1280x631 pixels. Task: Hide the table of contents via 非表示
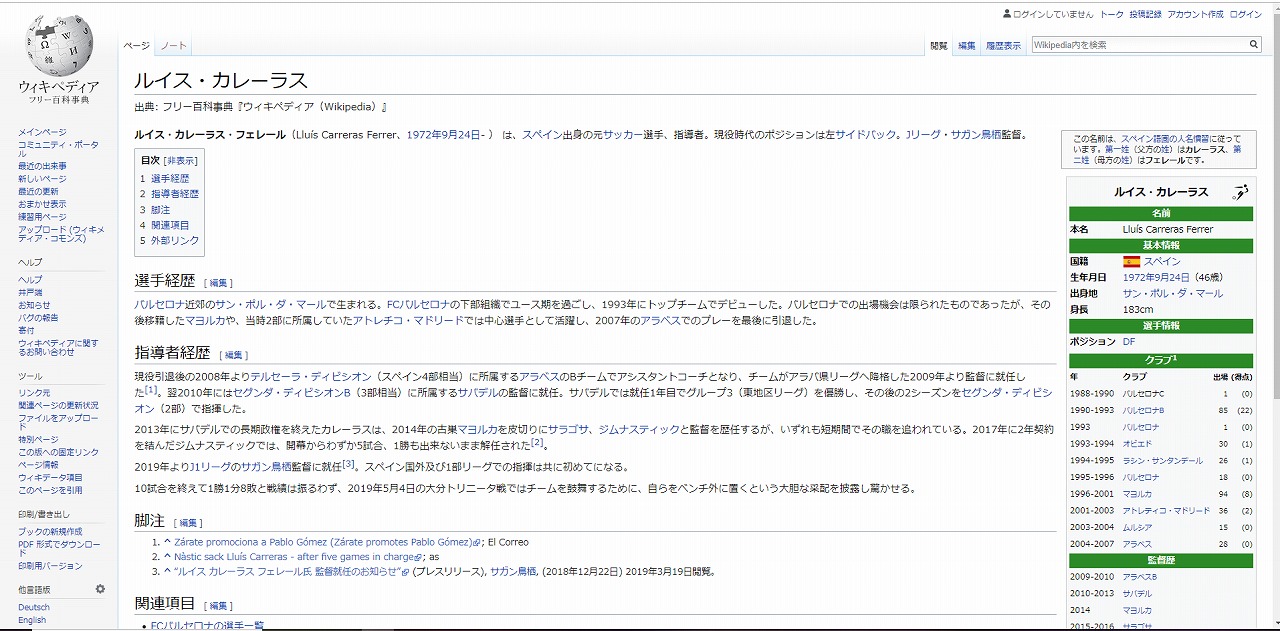[181, 160]
